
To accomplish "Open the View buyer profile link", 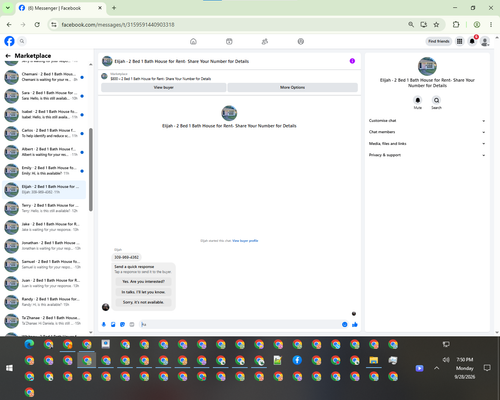I will [x=245, y=241].
